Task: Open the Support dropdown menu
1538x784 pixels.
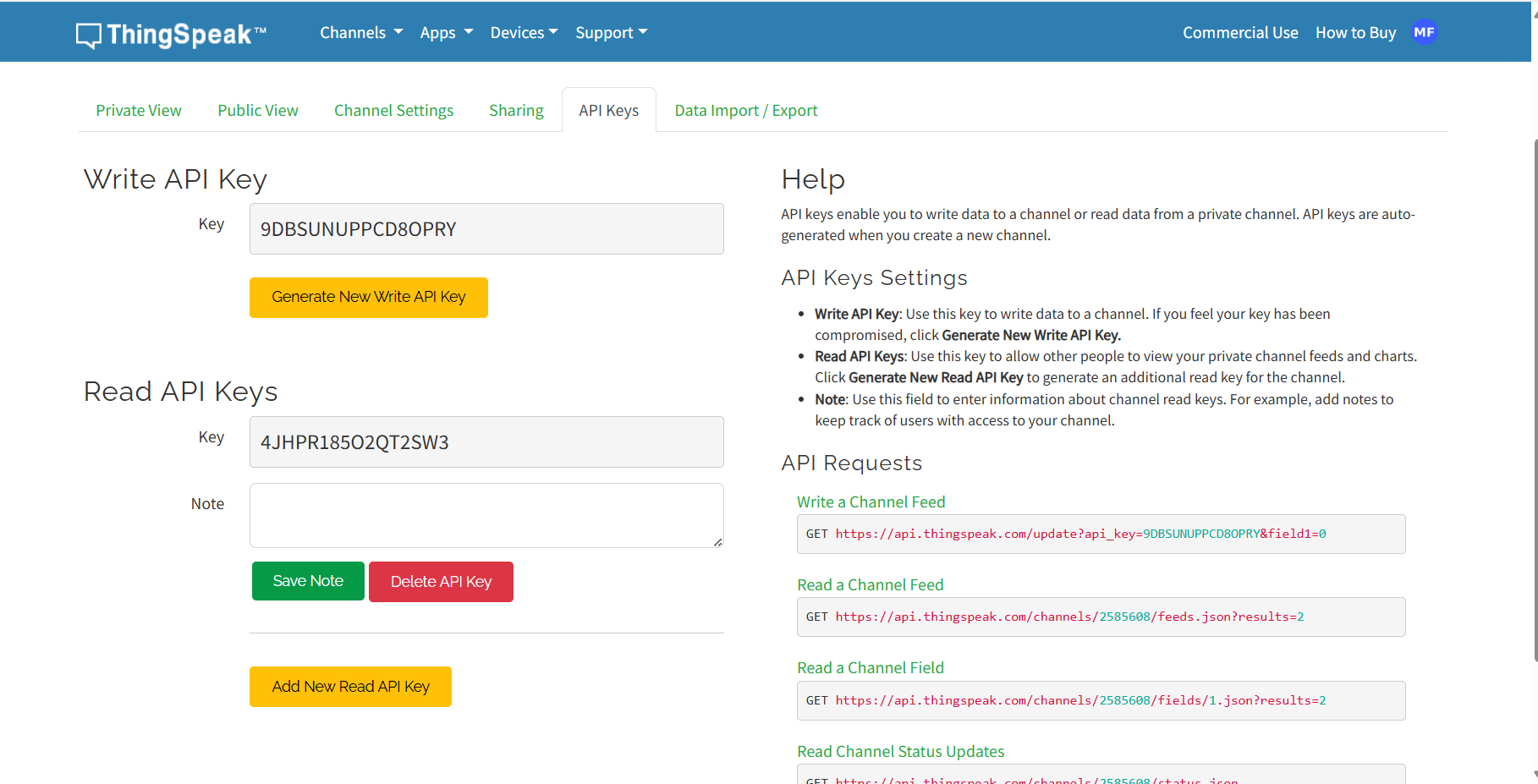Action: click(x=612, y=32)
